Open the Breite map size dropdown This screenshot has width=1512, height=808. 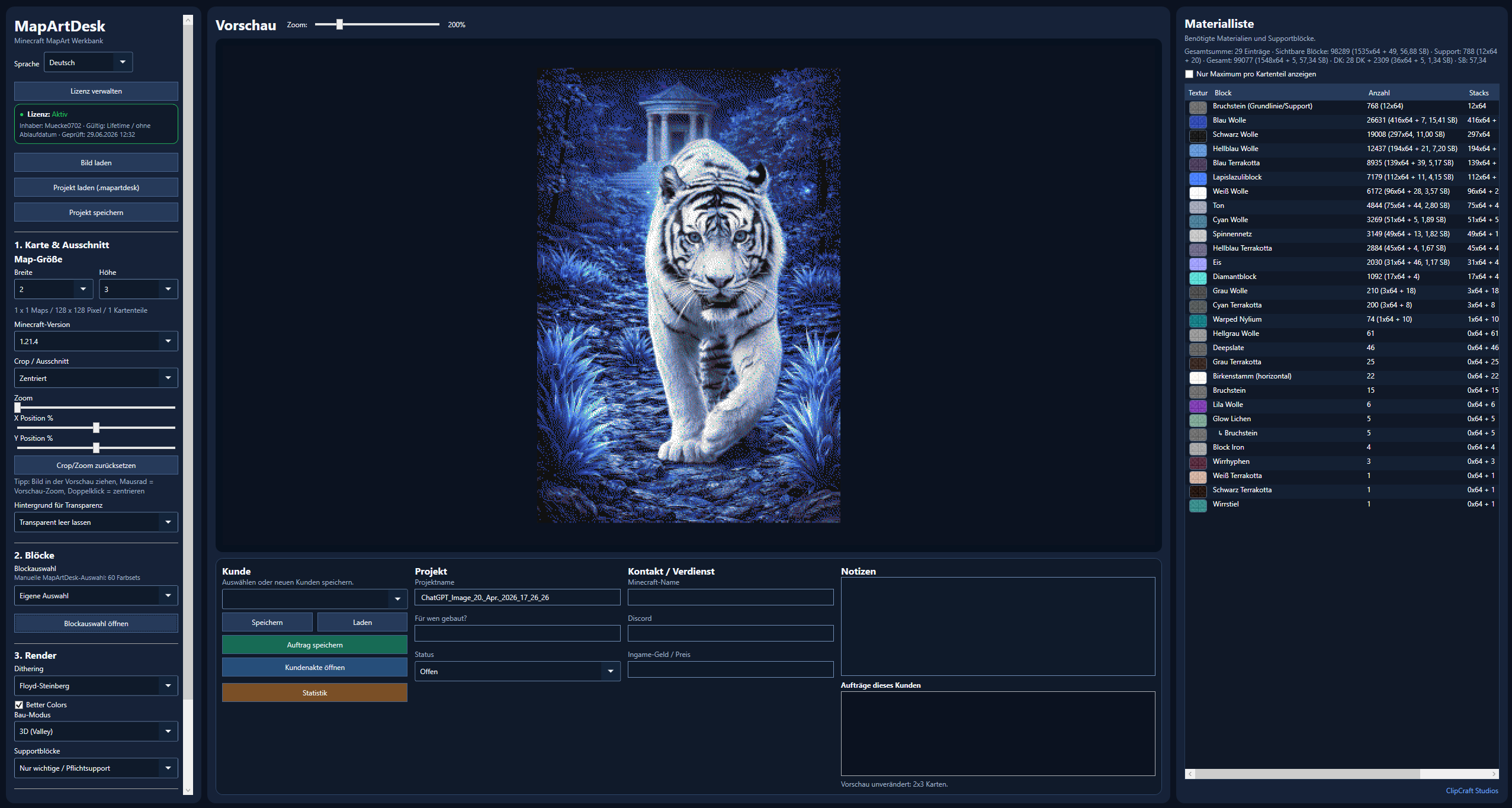[54, 289]
